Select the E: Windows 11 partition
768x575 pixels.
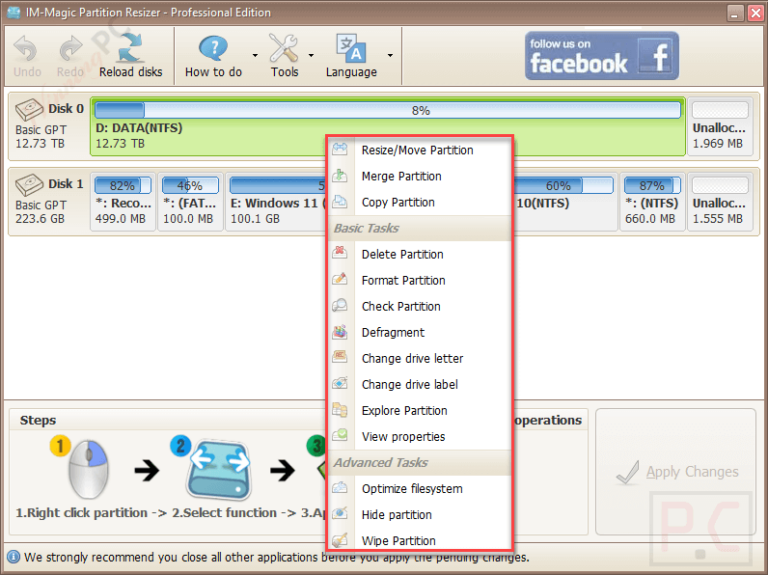pyautogui.click(x=277, y=201)
